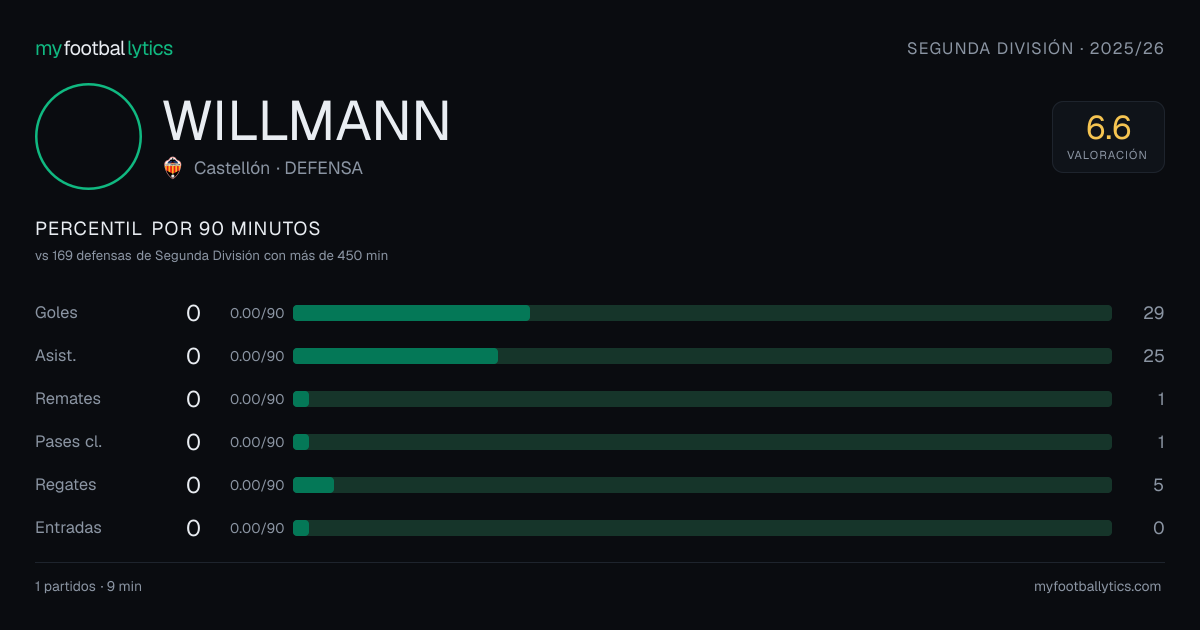Click the Entradas stat label
Viewport: 1200px width, 630px height.
click(x=68, y=528)
